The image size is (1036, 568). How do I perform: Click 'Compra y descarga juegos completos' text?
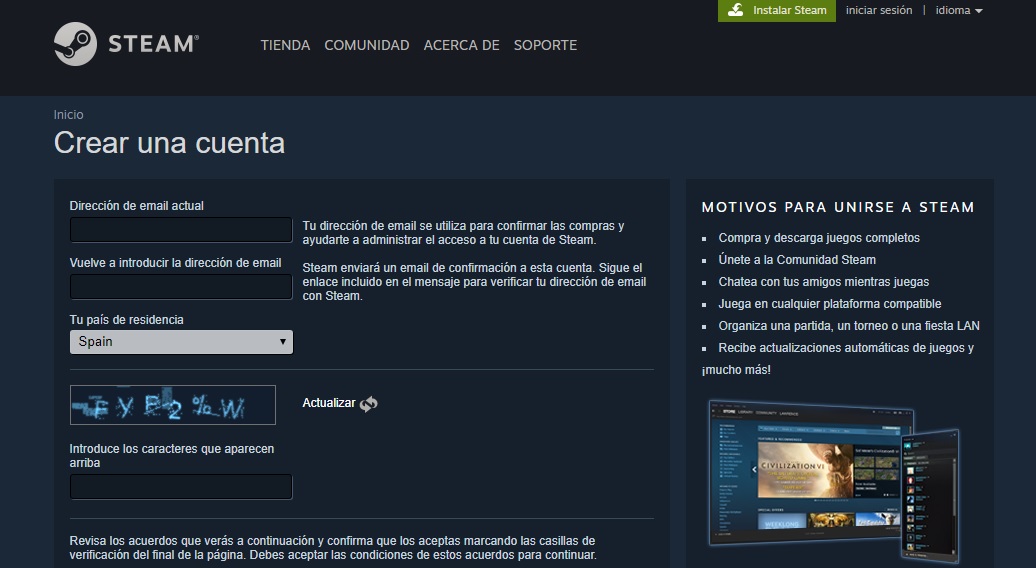click(819, 238)
